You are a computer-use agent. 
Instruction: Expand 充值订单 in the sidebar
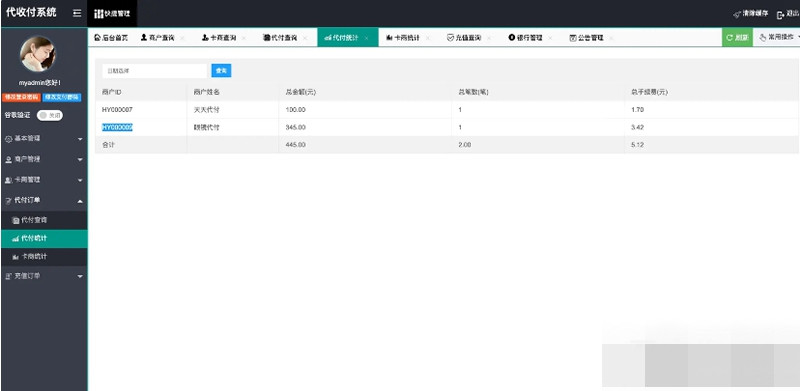pyautogui.click(x=44, y=276)
